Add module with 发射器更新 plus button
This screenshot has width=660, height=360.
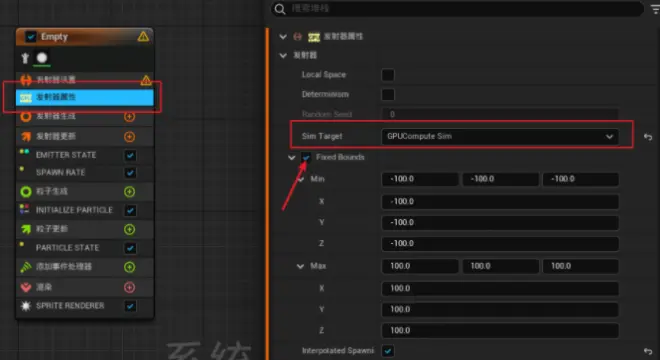pyautogui.click(x=130, y=137)
